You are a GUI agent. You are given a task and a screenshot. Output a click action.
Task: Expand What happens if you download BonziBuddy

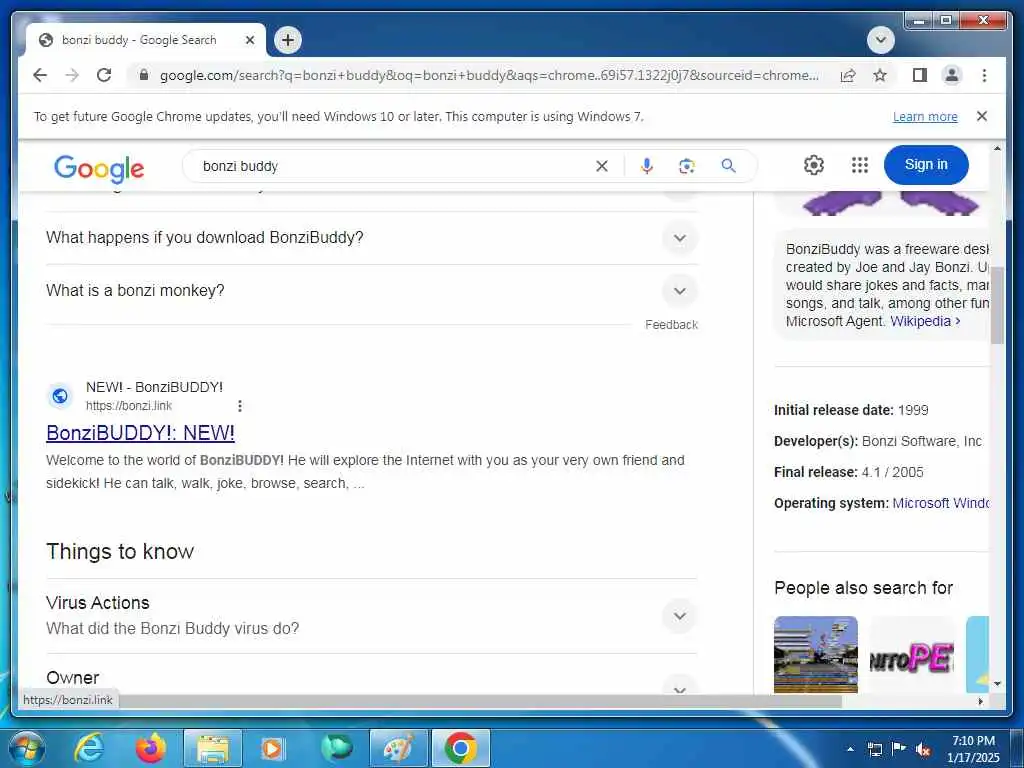point(372,238)
